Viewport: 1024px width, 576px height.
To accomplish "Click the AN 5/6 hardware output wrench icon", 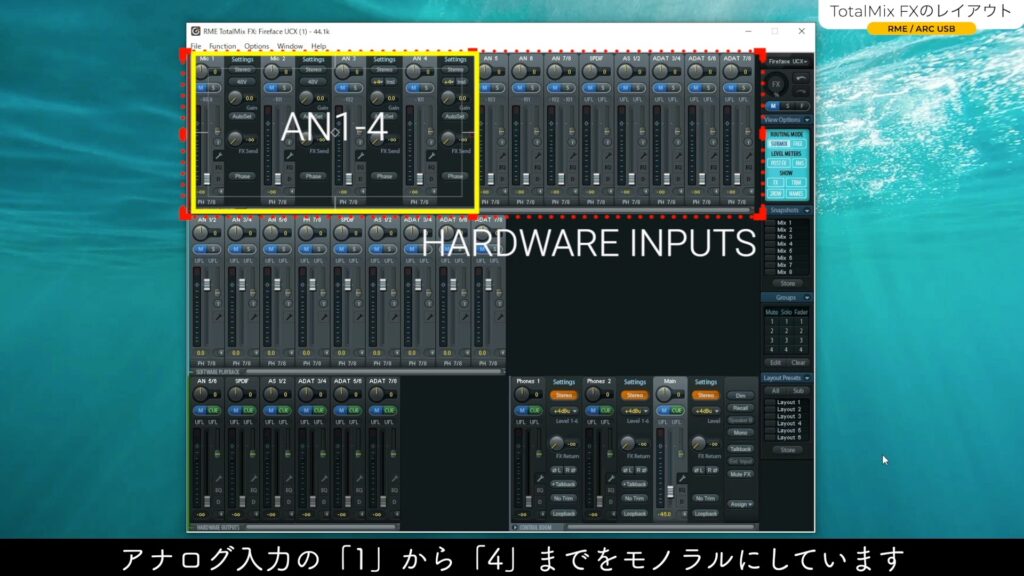I will [x=219, y=479].
